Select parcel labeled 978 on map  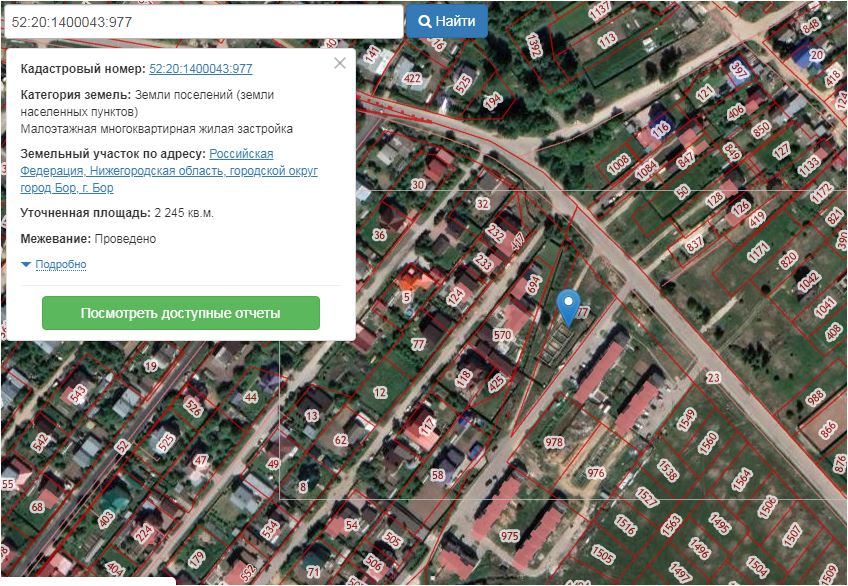click(554, 441)
